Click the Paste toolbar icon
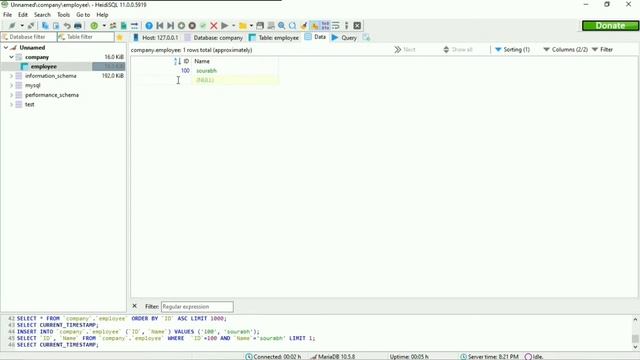The width and height of the screenshot is (640, 360). [x=56, y=26]
